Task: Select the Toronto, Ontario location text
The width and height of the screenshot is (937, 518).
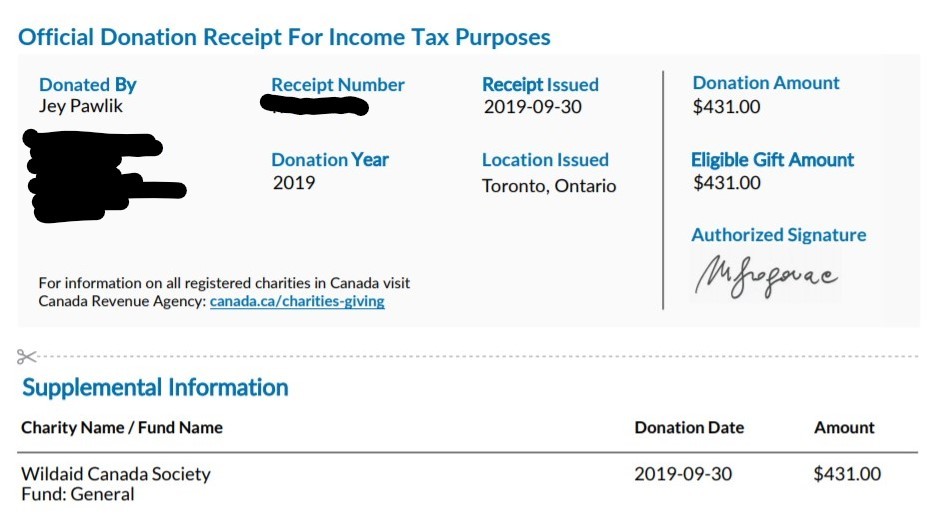Action: (x=549, y=186)
